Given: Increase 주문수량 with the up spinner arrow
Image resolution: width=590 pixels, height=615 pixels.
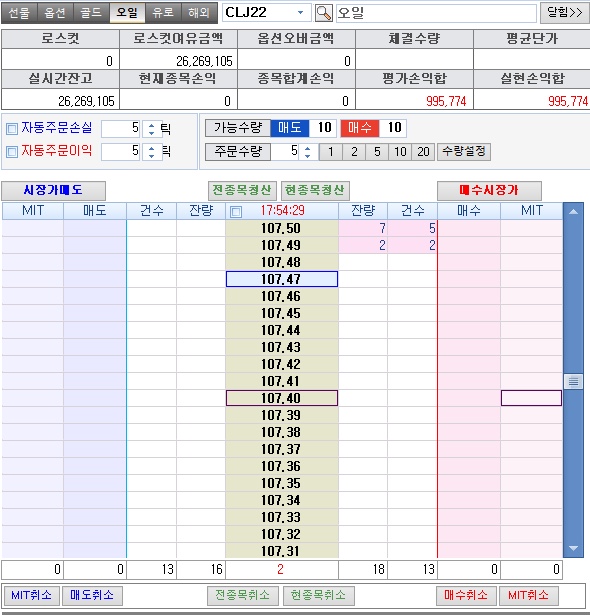Looking at the screenshot, I should pos(308,148).
